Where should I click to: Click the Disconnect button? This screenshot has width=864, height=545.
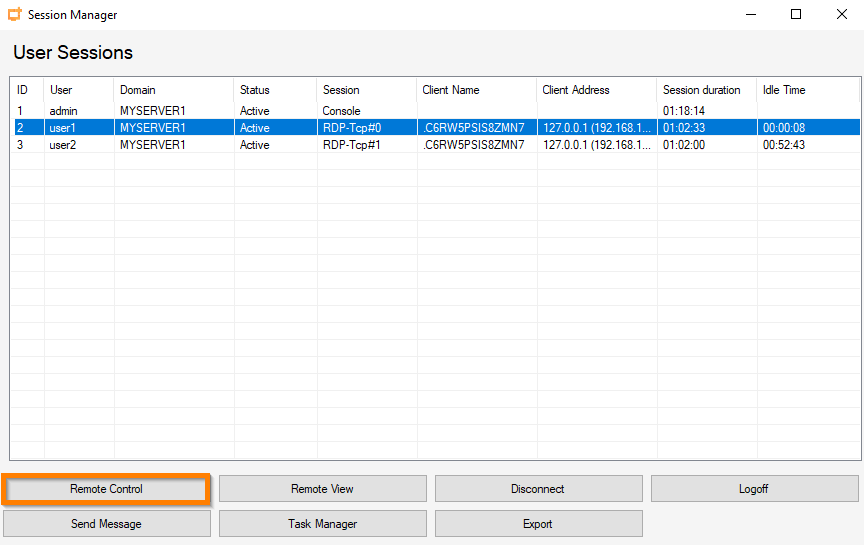538,489
